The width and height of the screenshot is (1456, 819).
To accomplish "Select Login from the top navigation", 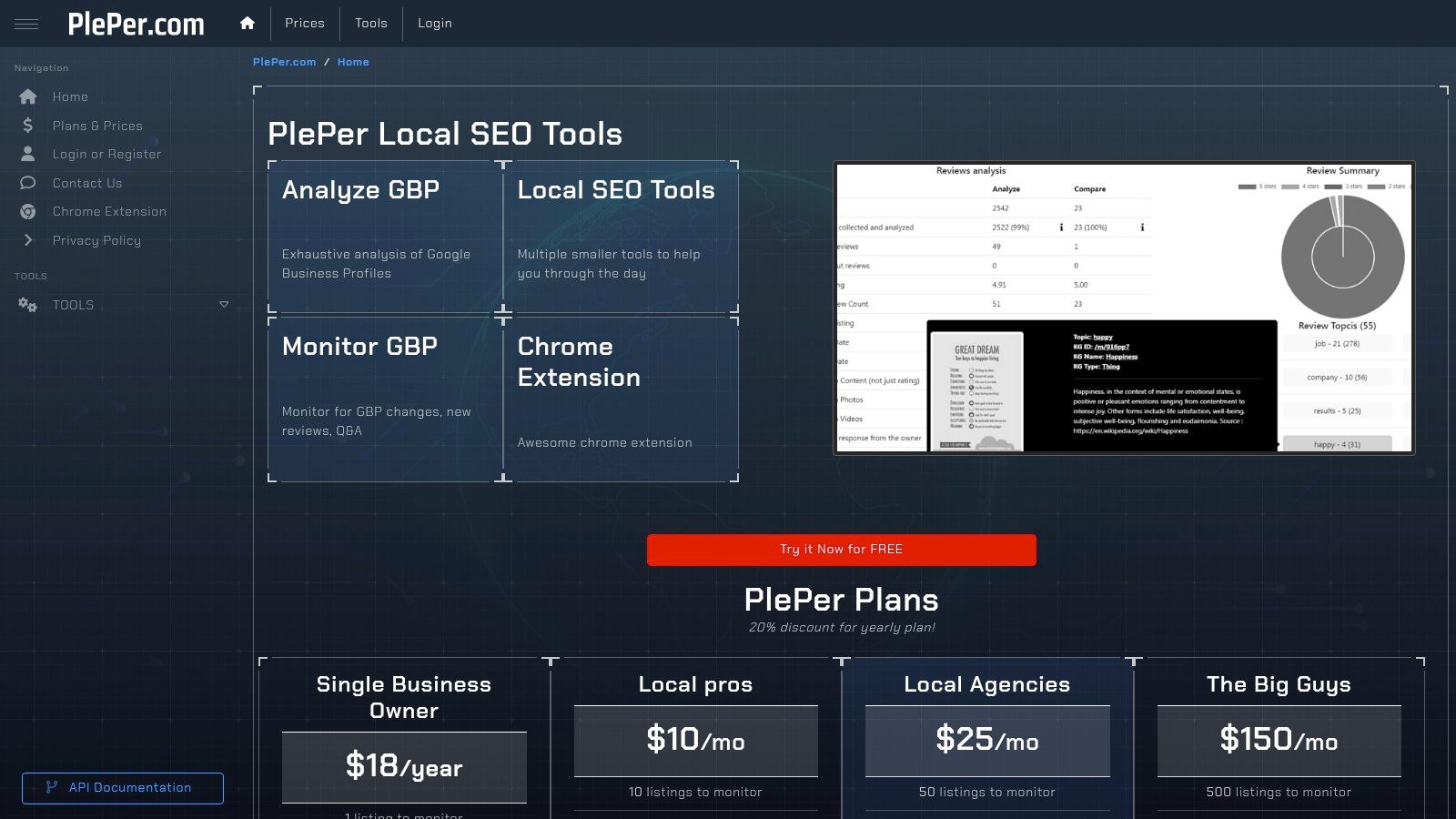I will (434, 24).
